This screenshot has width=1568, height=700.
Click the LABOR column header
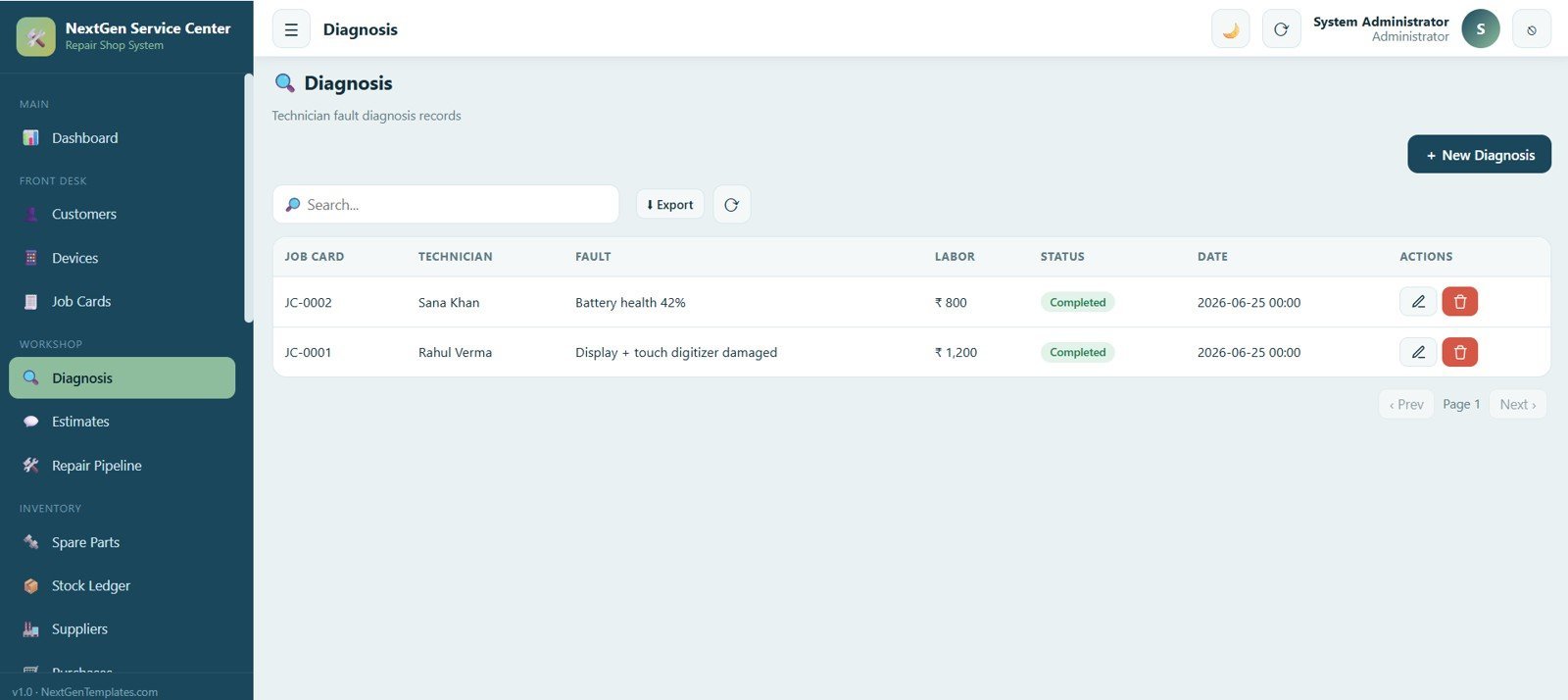(x=955, y=257)
